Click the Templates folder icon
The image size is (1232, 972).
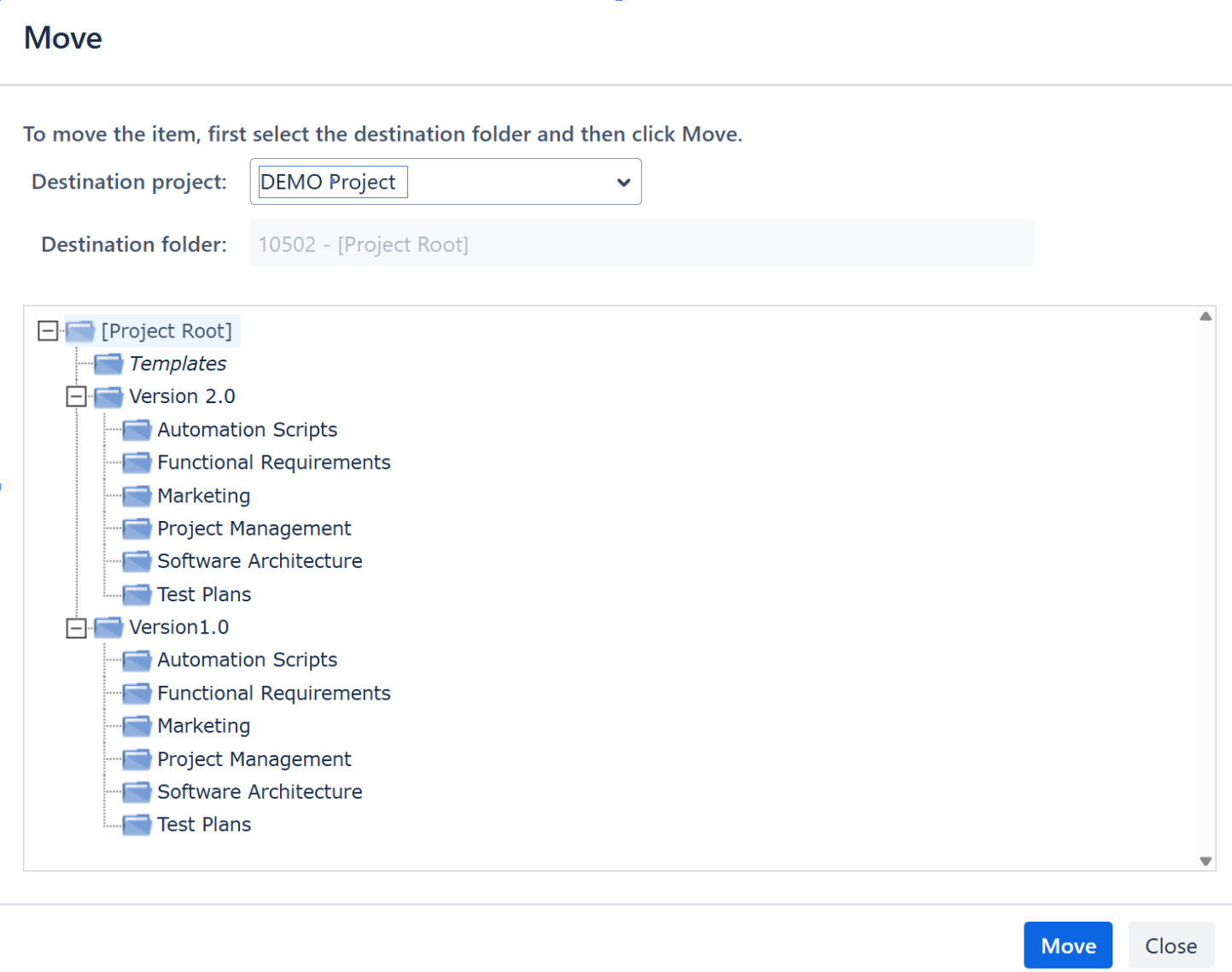(x=108, y=365)
